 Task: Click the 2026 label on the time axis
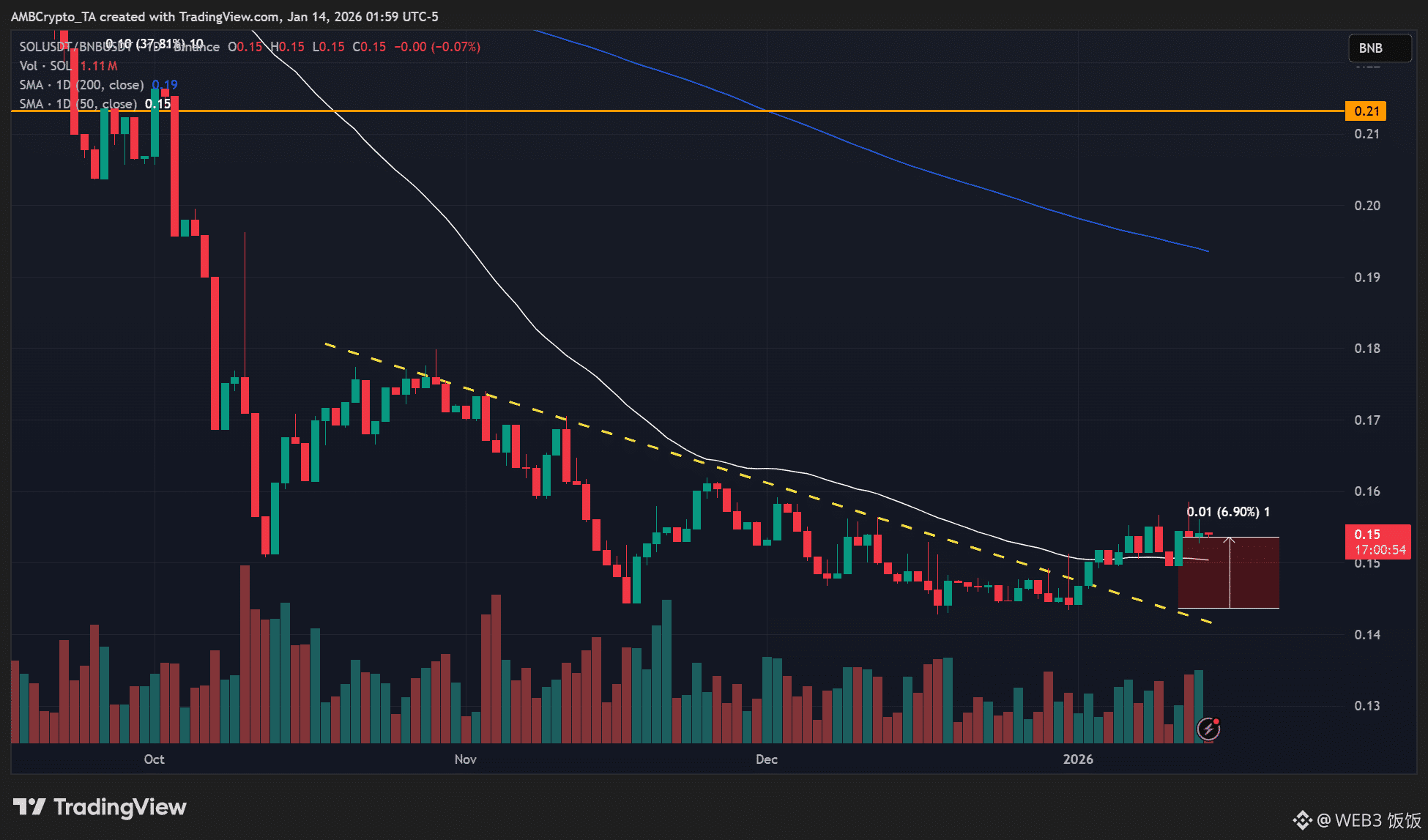coord(1078,759)
